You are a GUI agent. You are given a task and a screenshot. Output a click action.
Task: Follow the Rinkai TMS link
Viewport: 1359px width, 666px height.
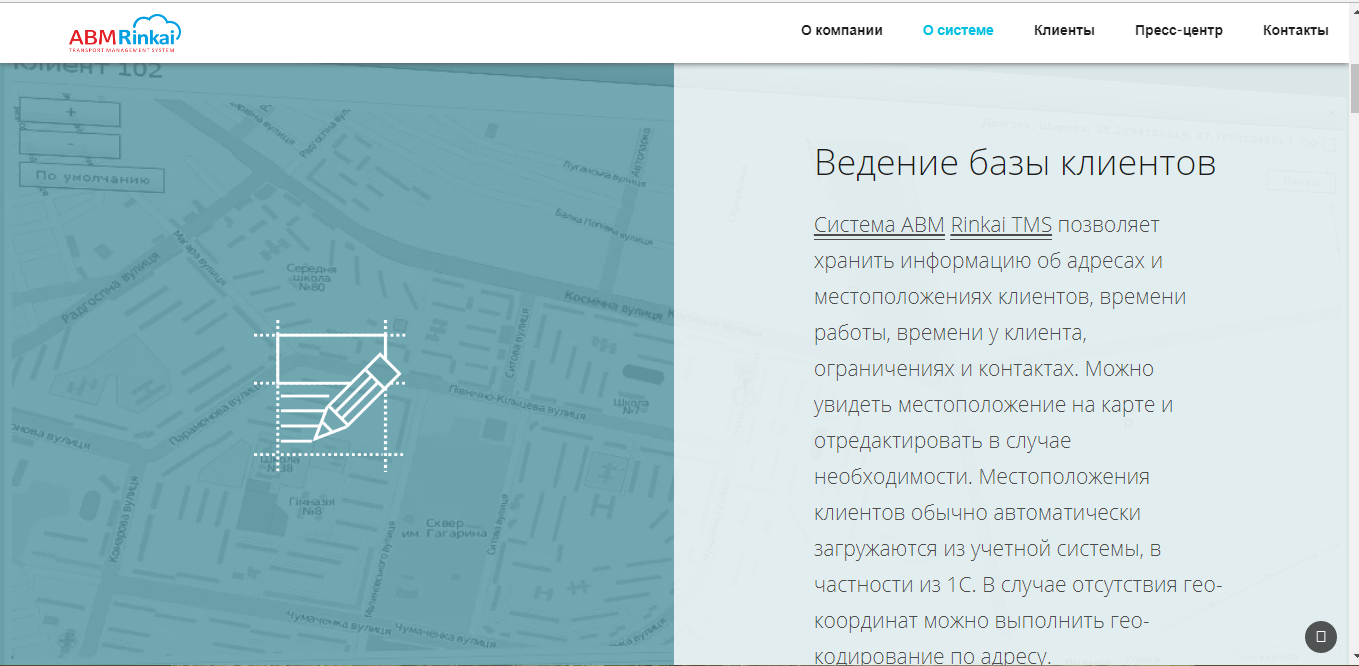click(x=1001, y=225)
